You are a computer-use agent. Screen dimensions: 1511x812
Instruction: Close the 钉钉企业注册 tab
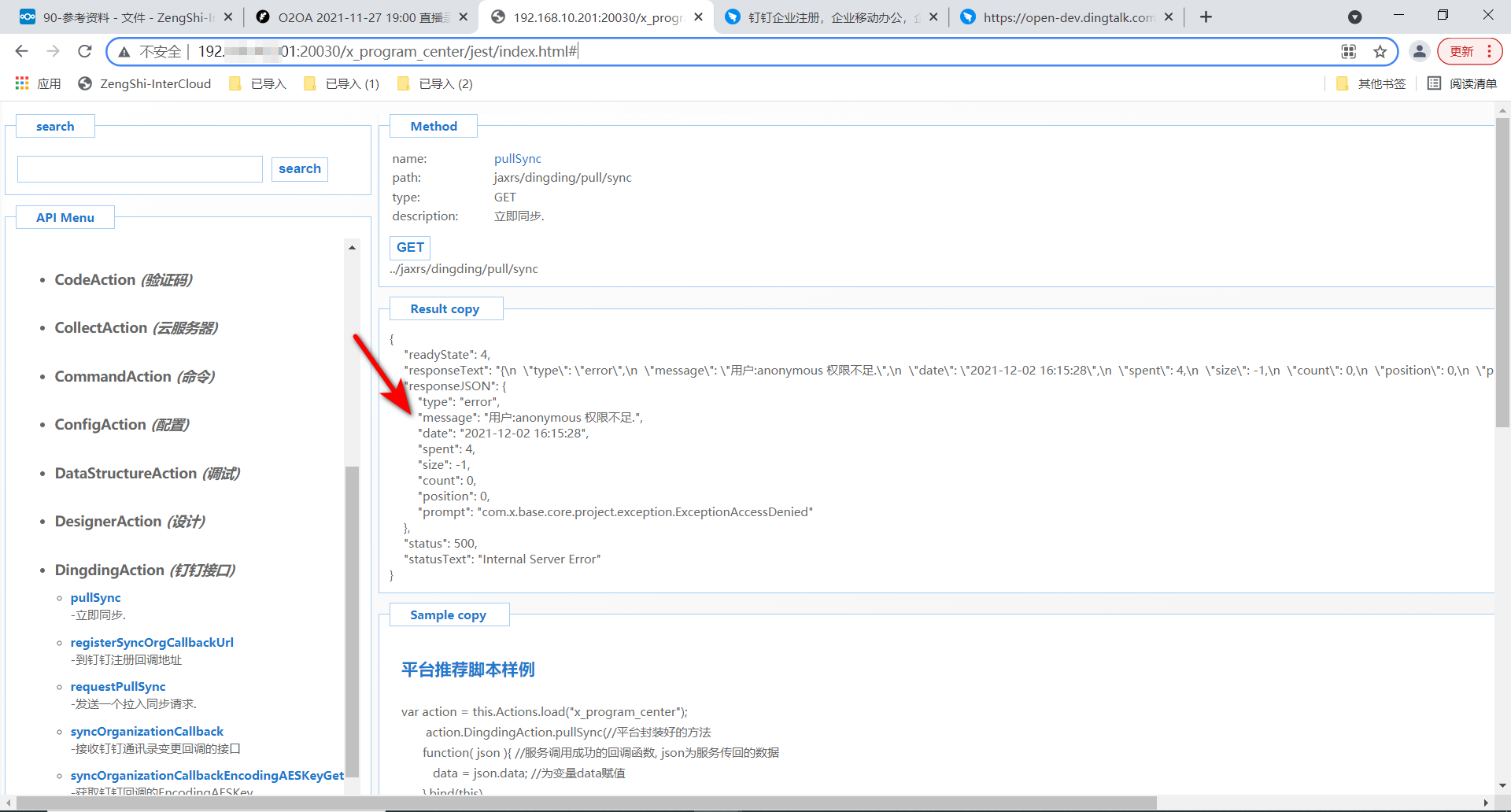(x=933, y=17)
